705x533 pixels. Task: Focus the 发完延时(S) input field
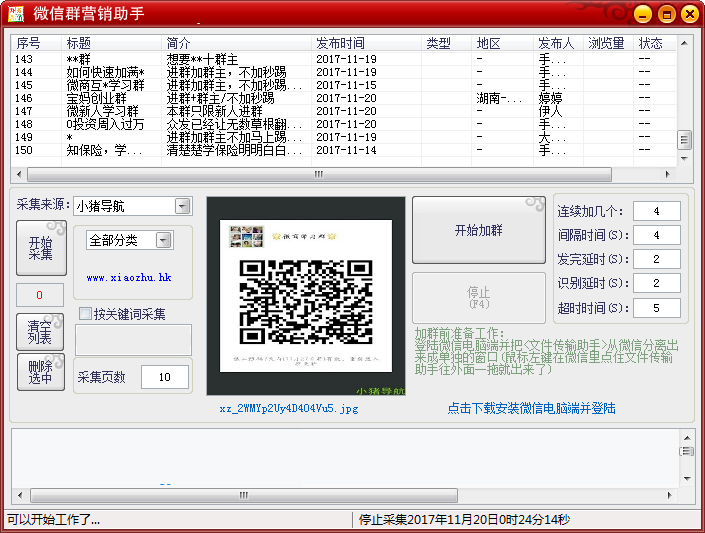(656, 259)
